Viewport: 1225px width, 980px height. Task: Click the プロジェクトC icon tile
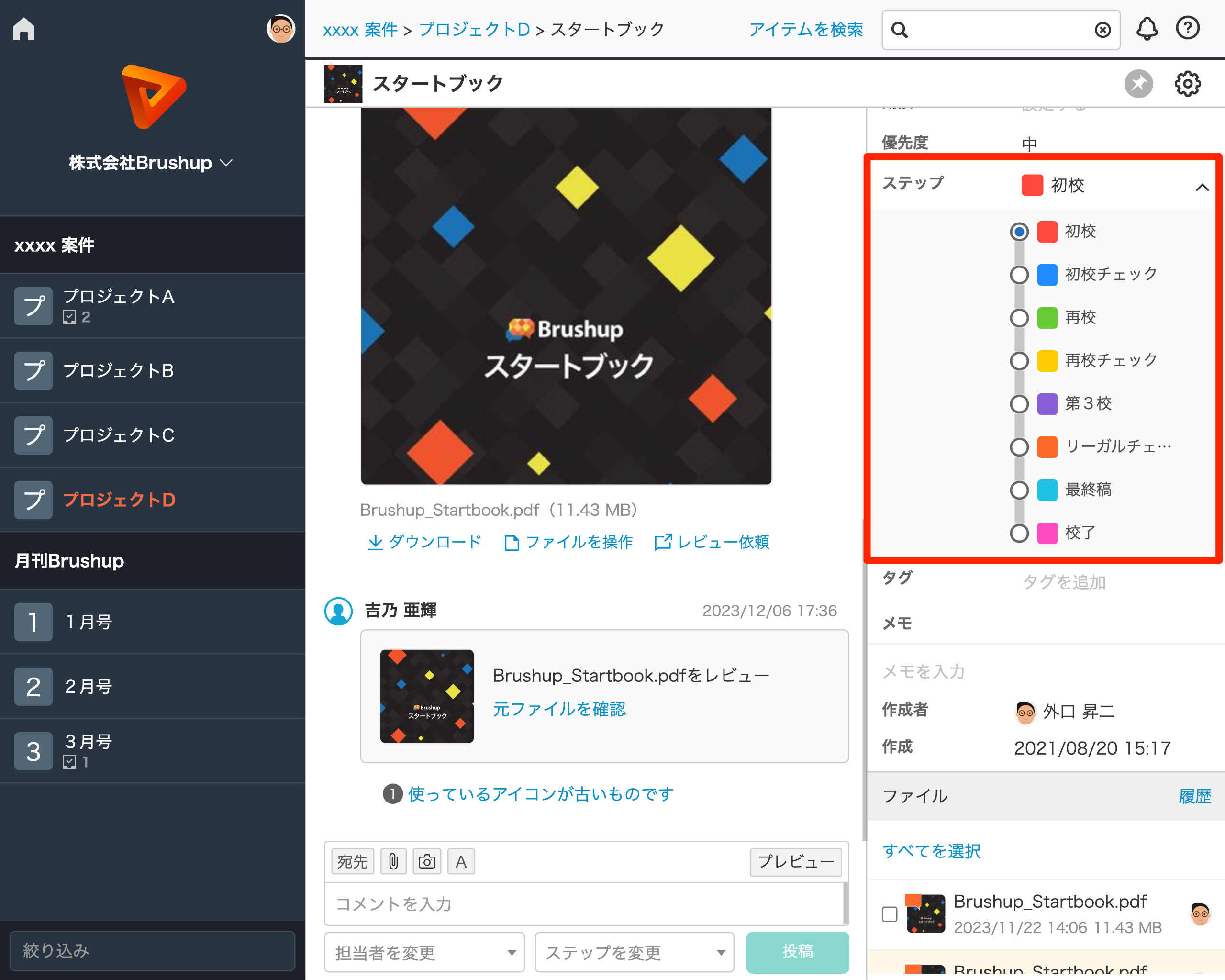click(33, 436)
